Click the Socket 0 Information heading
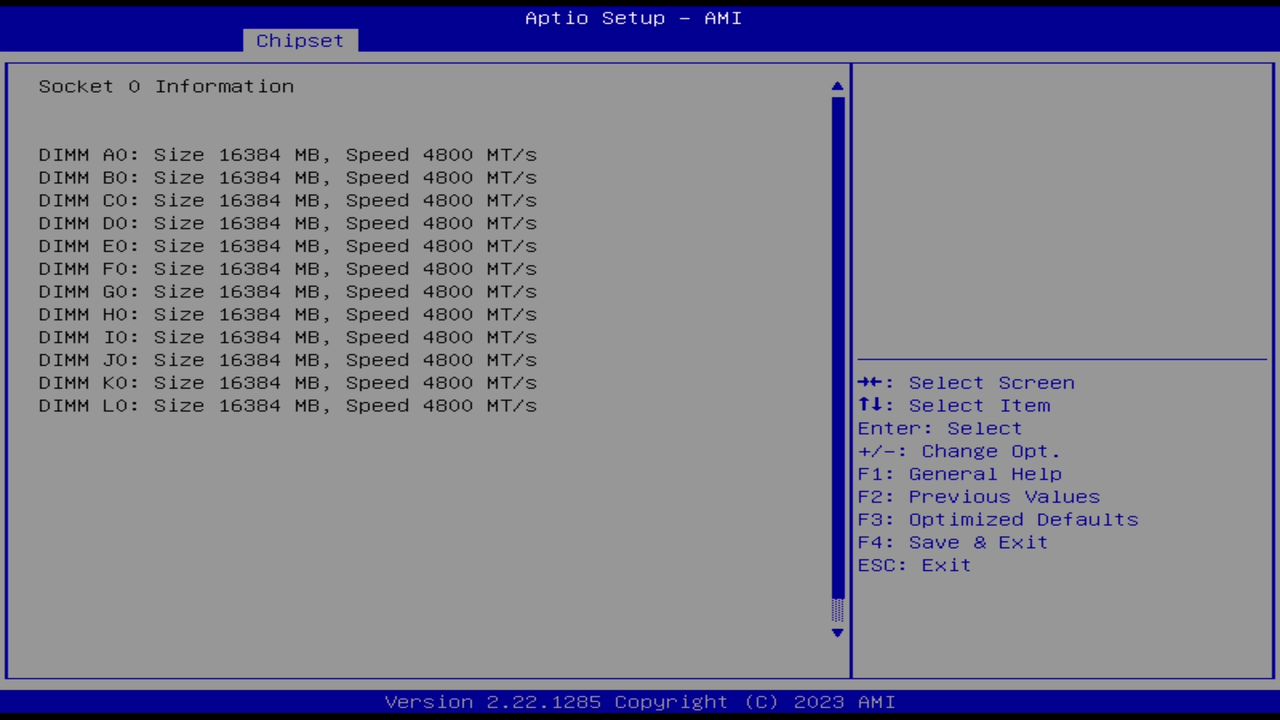This screenshot has height=720, width=1280. pos(166,86)
